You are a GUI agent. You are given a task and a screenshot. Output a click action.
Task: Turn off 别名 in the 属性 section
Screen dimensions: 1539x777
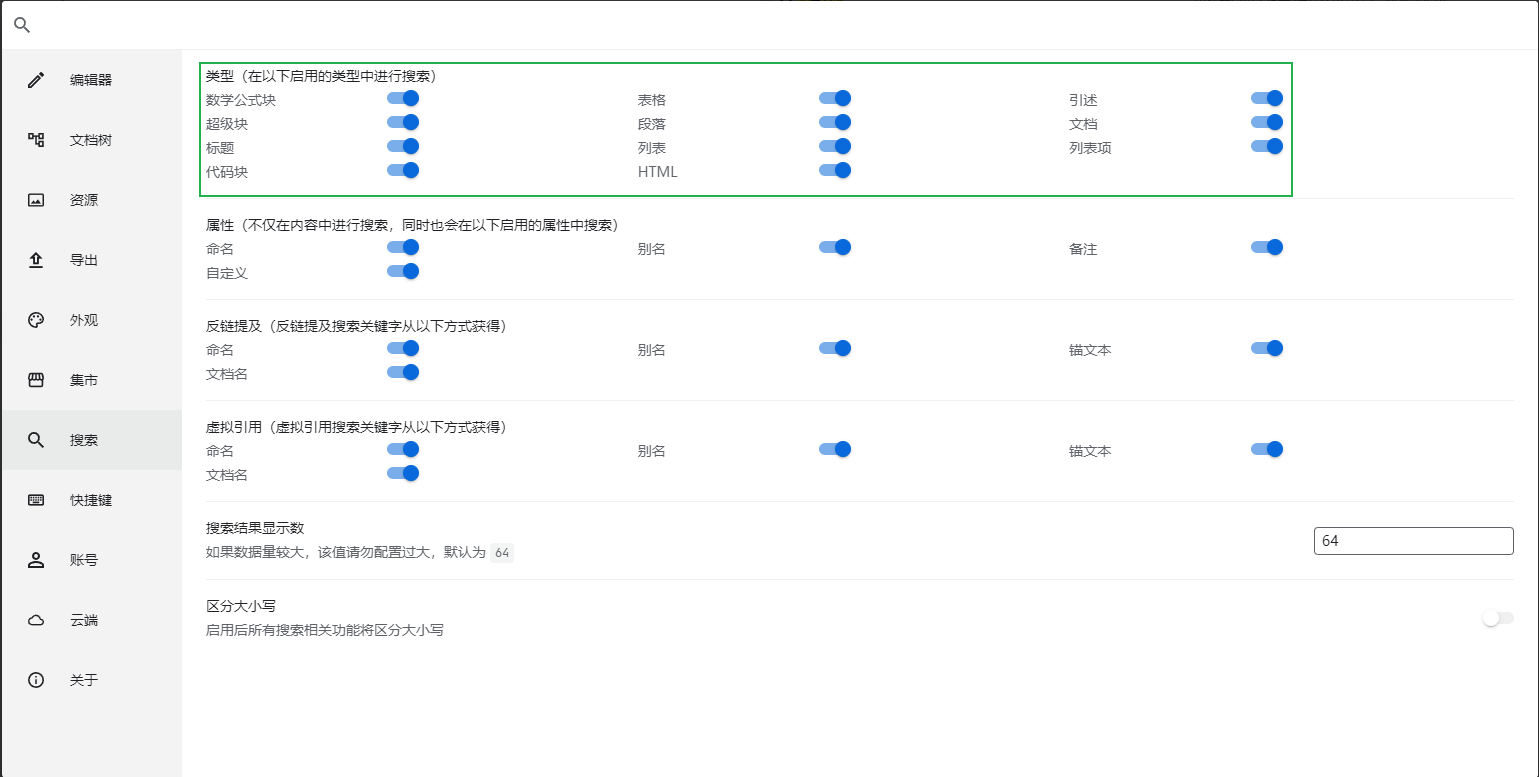tap(835, 247)
